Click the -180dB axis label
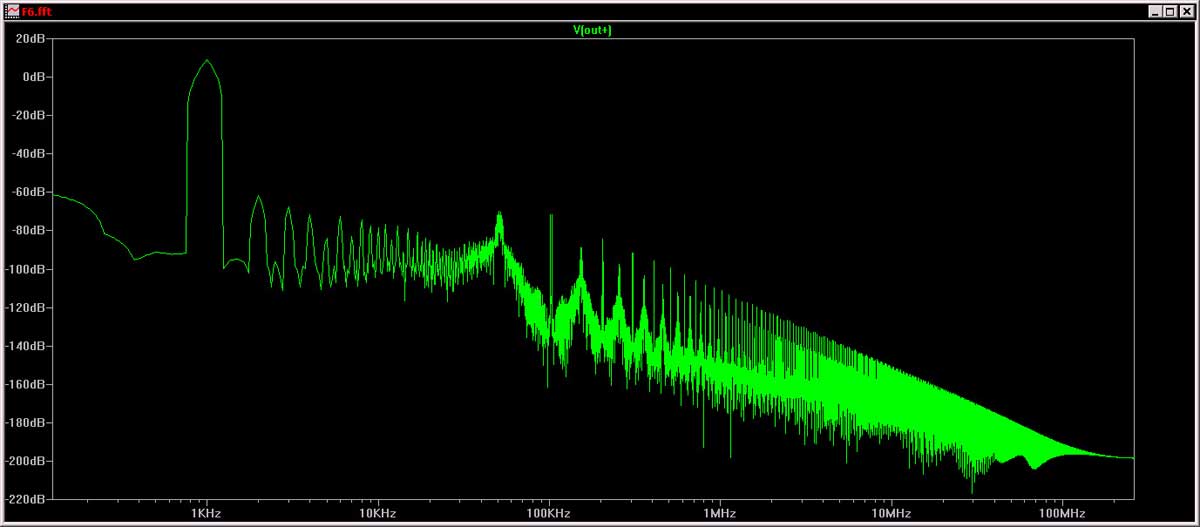1200x527 pixels. point(26,423)
